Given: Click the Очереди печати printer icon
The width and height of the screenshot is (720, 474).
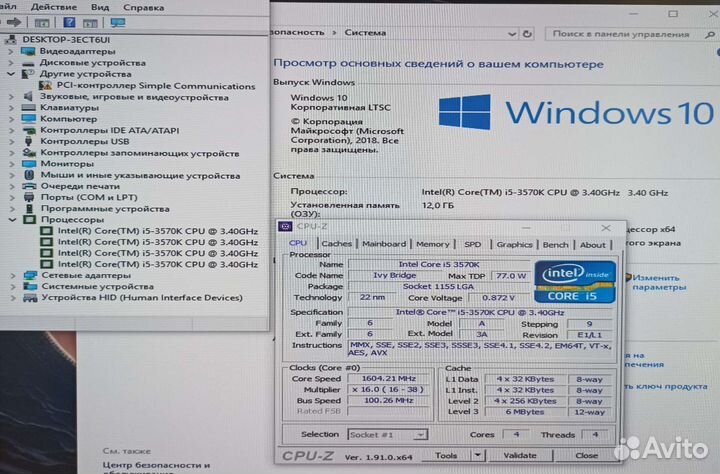Looking at the screenshot, I should tap(29, 186).
